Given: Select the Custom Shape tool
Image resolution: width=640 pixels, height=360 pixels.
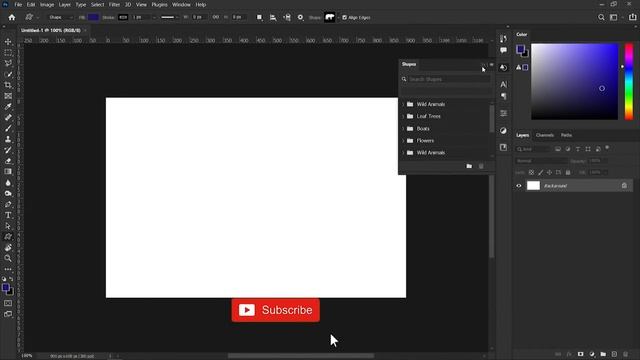Looking at the screenshot, I should click(8, 237).
